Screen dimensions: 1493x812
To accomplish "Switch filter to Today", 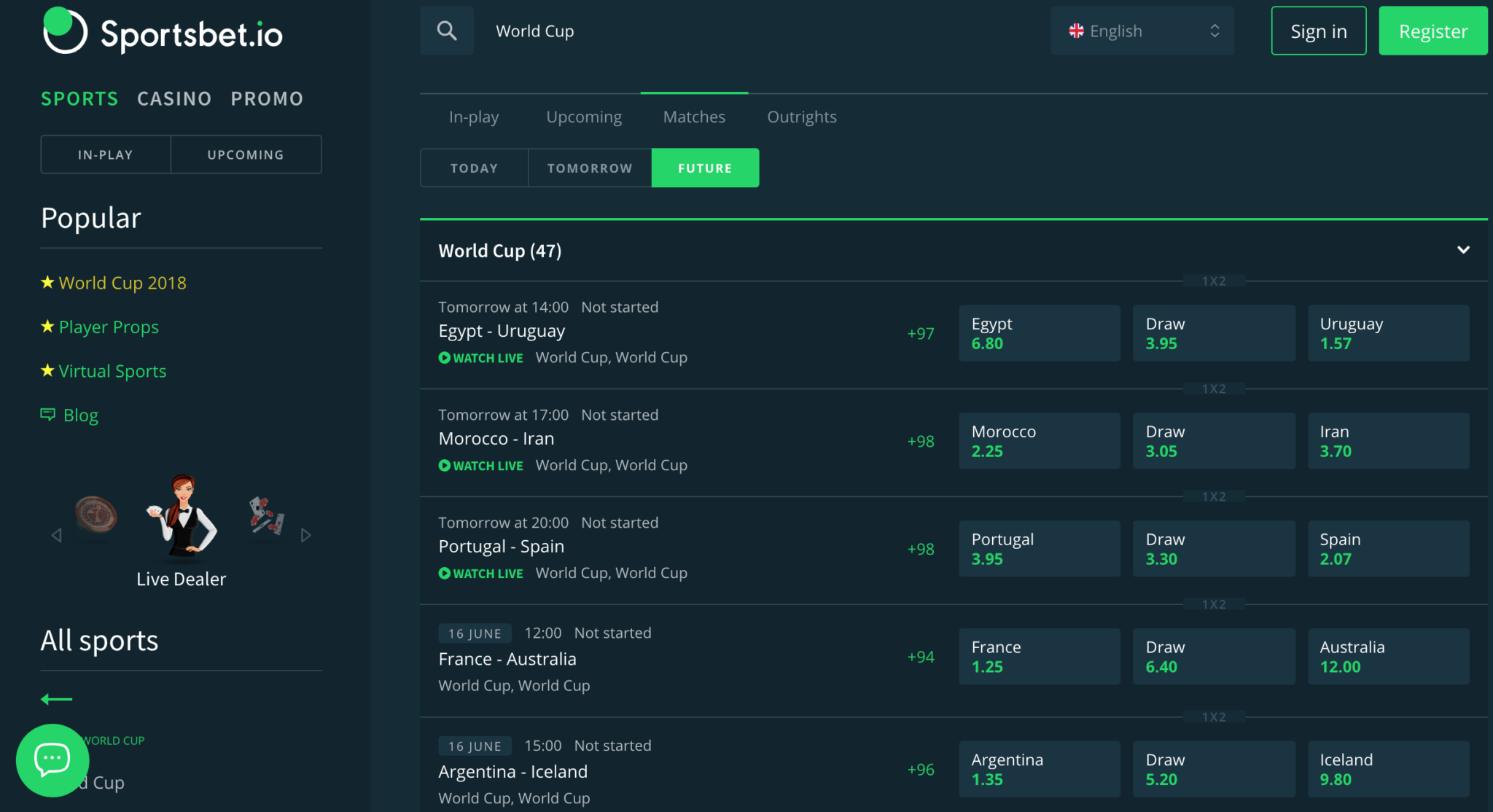I will click(474, 168).
